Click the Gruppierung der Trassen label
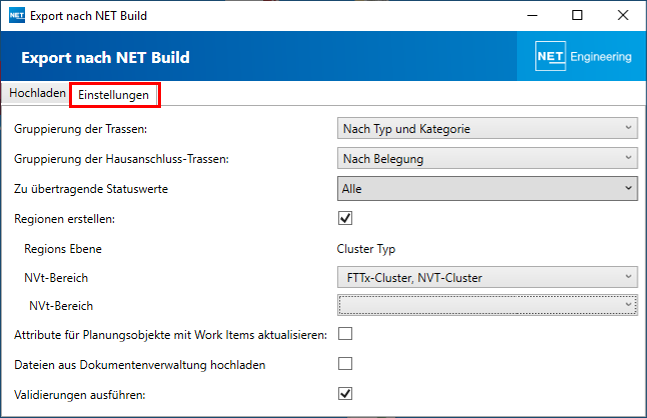Screen dimensions: 647x418 tap(80, 129)
